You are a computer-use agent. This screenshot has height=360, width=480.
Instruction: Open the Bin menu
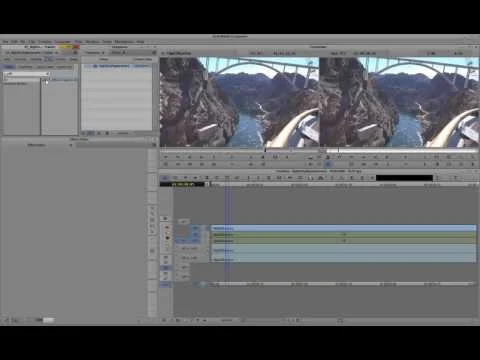tap(23, 42)
